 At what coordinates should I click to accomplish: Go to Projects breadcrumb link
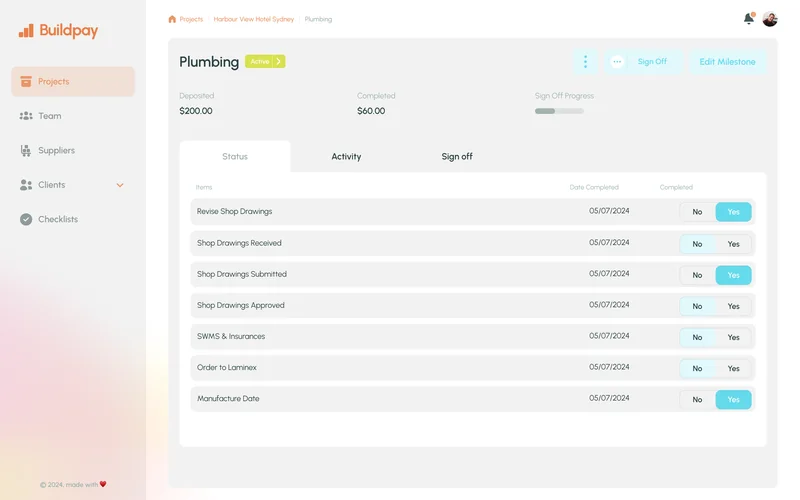pos(191,19)
